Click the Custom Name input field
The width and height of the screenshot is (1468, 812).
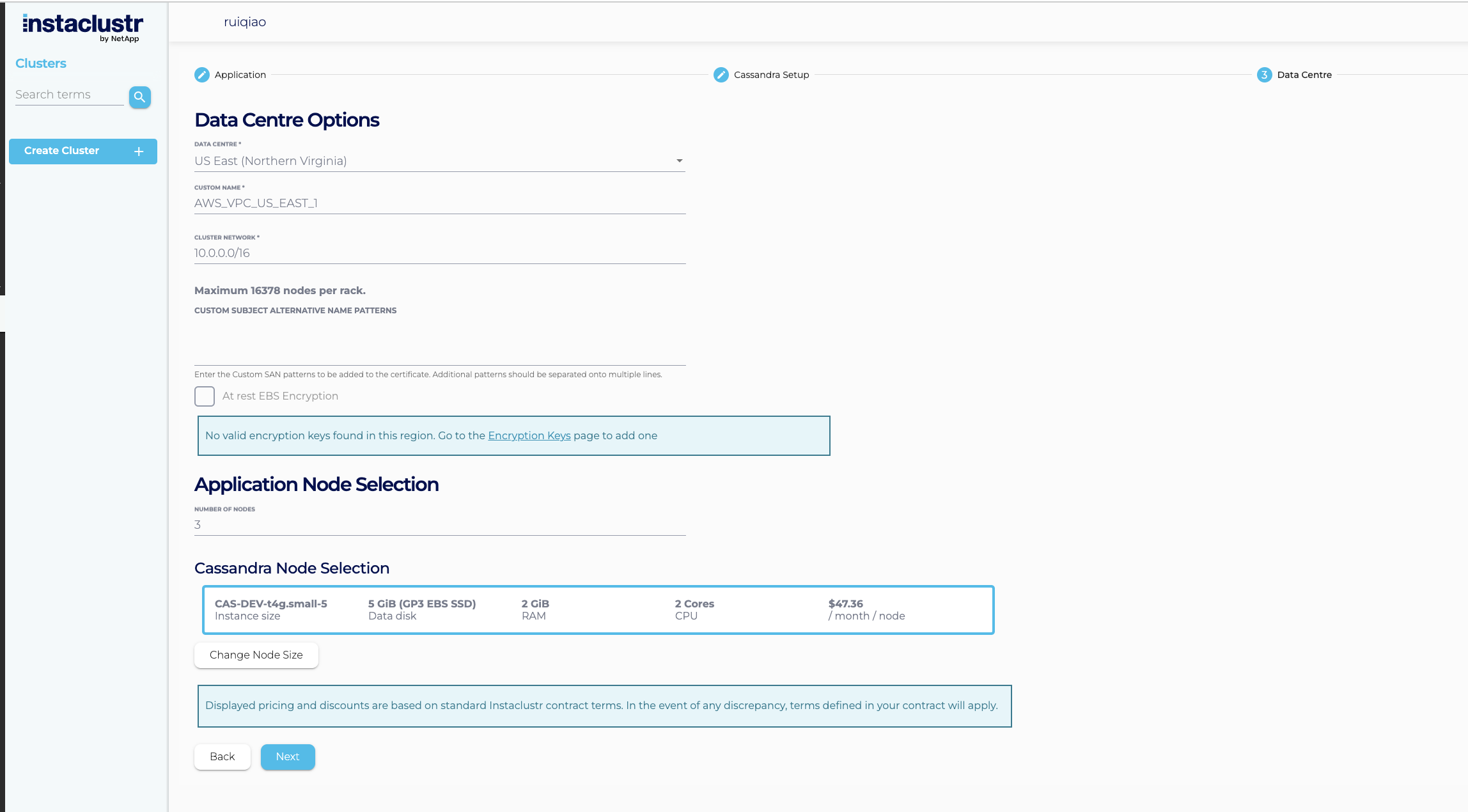(x=439, y=203)
